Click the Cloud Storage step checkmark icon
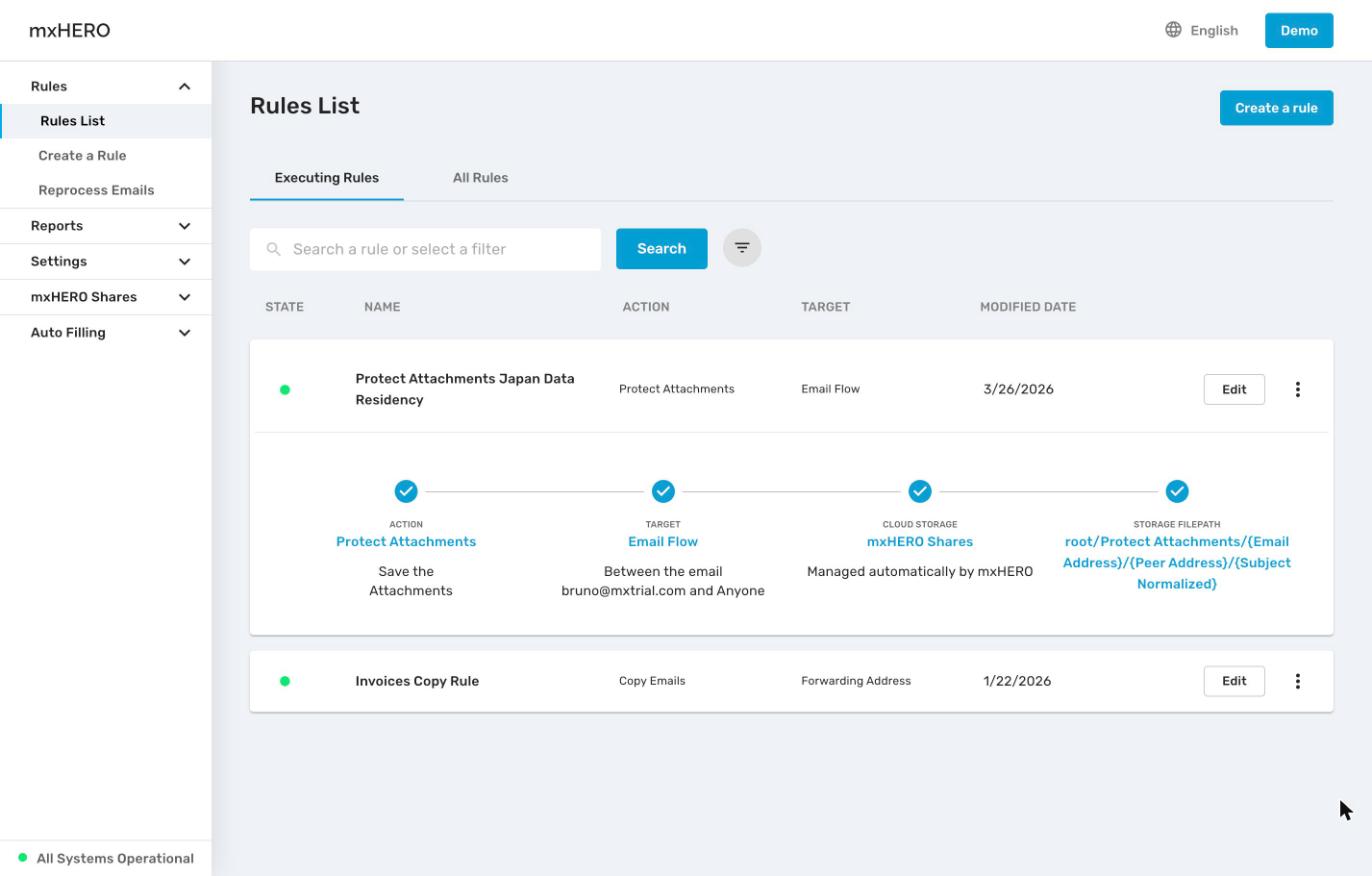This screenshot has height=876, width=1372. click(920, 491)
